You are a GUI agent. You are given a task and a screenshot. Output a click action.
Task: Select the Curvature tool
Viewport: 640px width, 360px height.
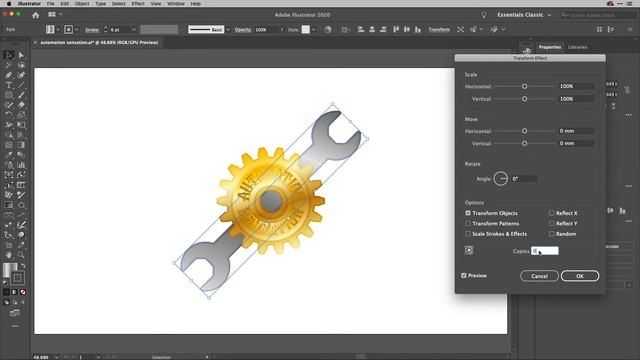[x=21, y=75]
